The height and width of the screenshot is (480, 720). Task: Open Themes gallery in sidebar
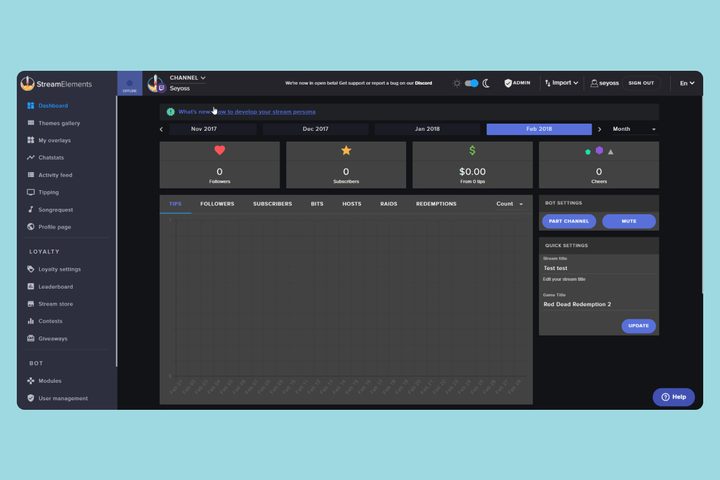pyautogui.click(x=53, y=123)
